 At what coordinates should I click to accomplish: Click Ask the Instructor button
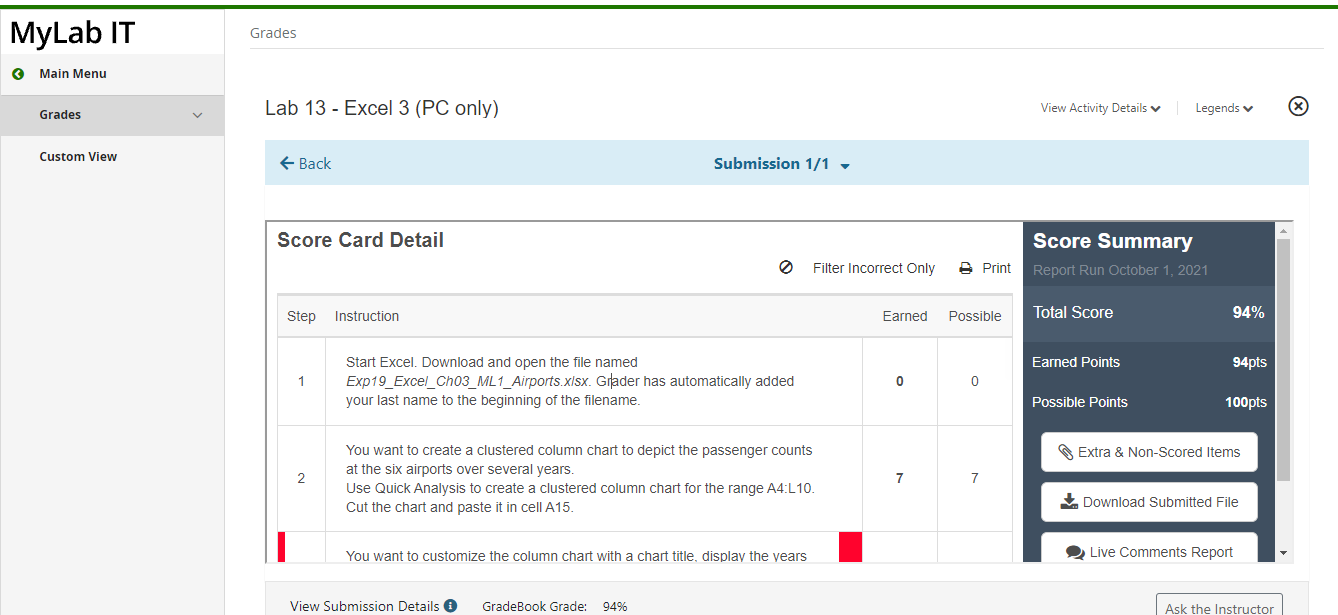pos(1219,605)
